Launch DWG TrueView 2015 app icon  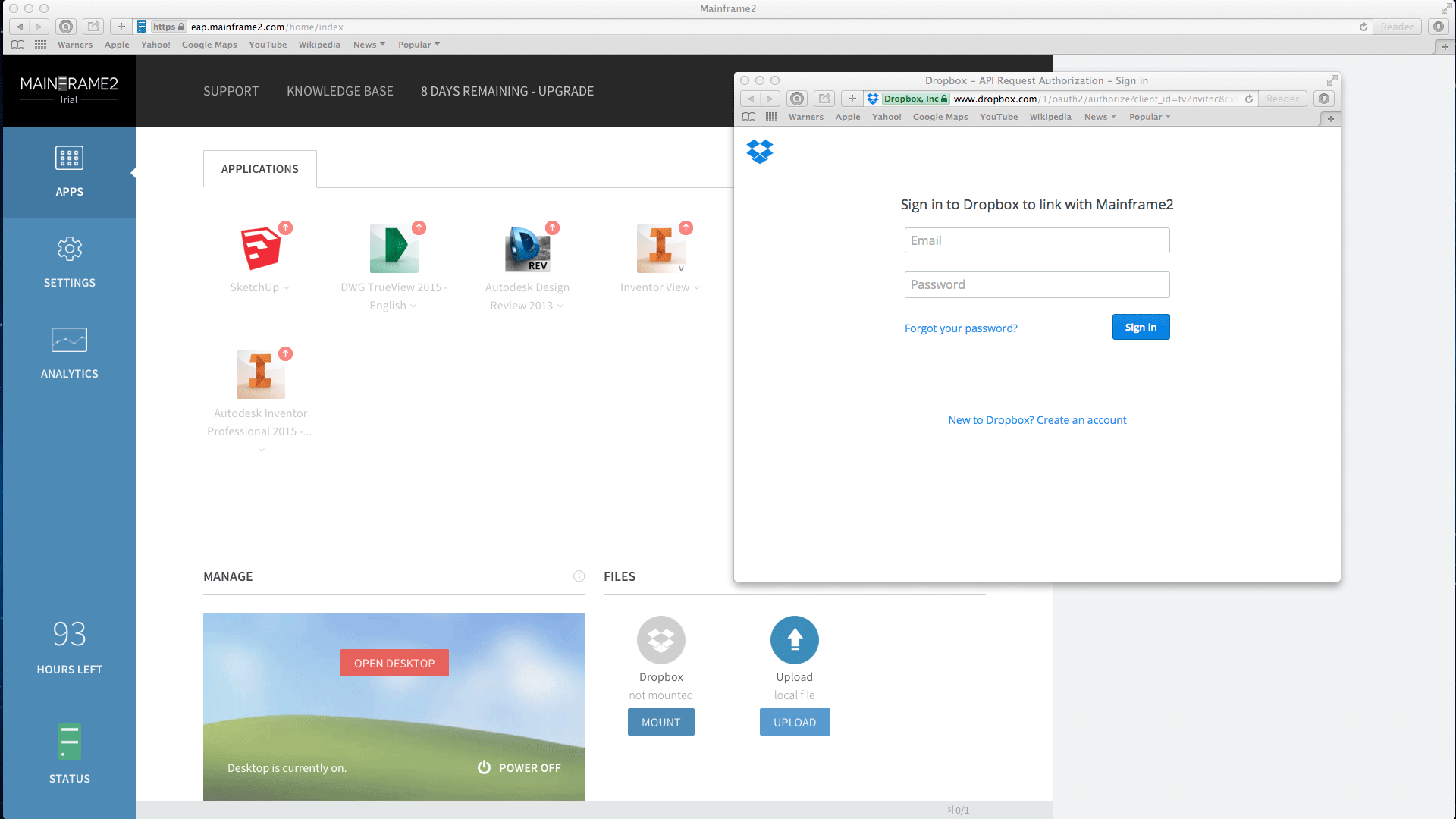[394, 249]
